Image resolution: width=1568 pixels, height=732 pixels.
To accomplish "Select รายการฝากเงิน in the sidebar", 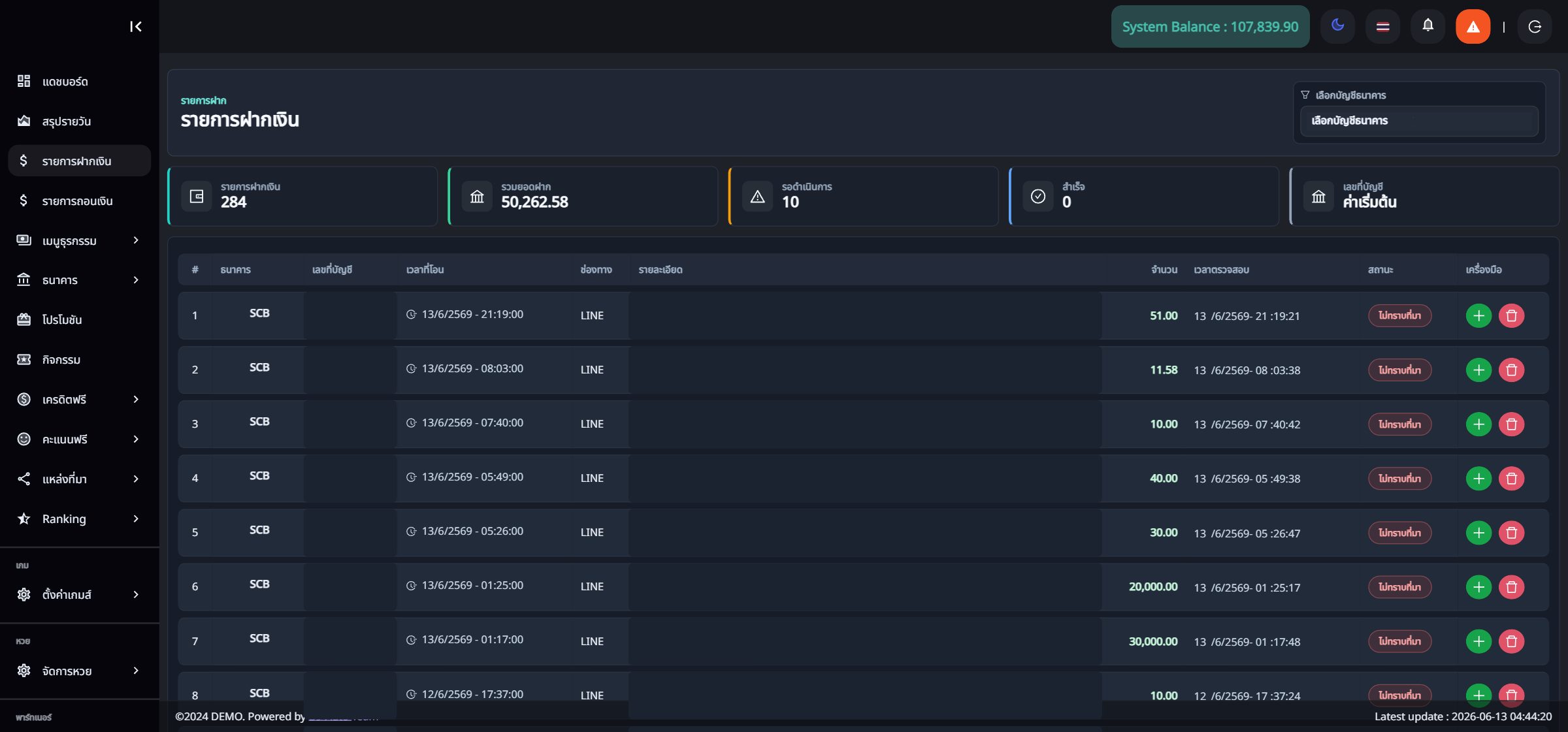I will 79,161.
